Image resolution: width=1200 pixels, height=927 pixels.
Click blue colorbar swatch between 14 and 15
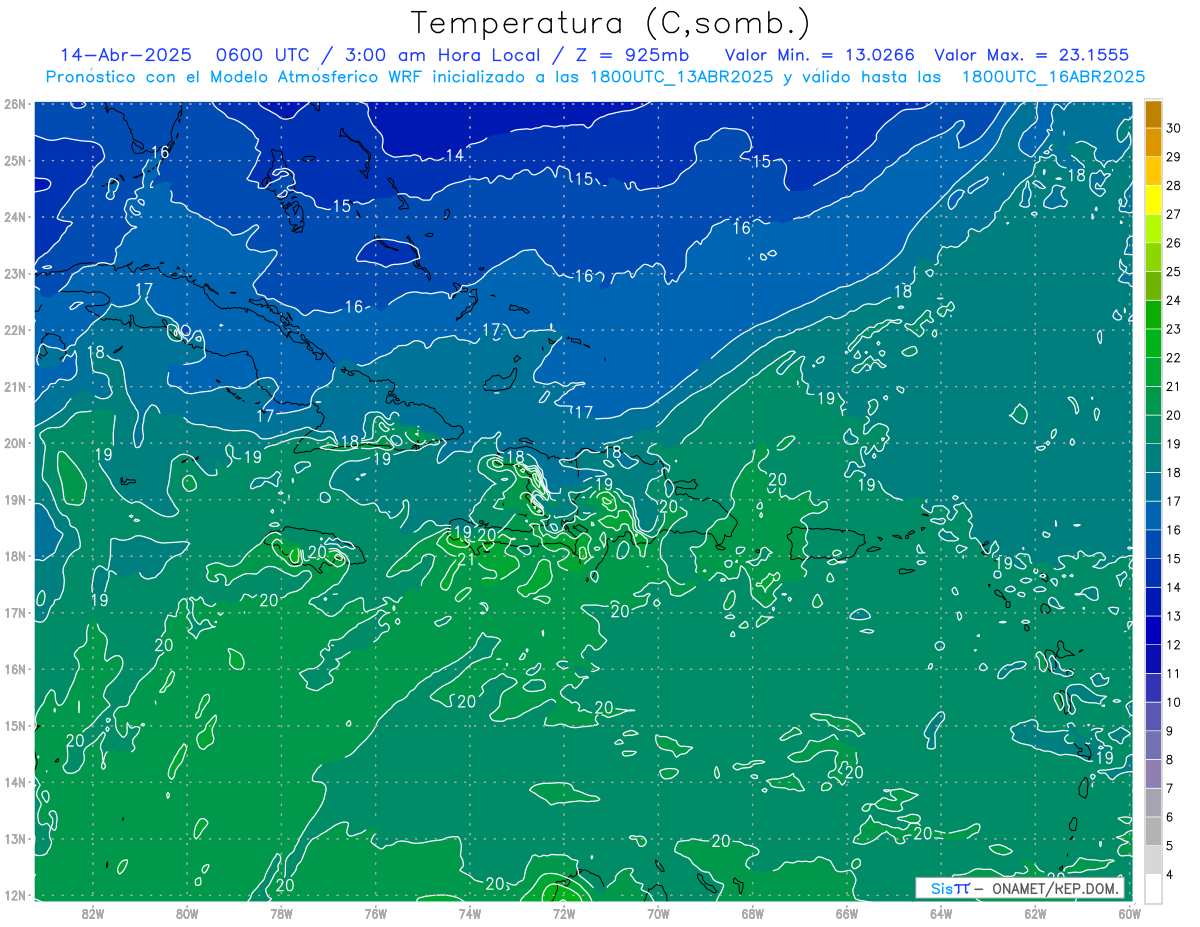pyautogui.click(x=1154, y=573)
